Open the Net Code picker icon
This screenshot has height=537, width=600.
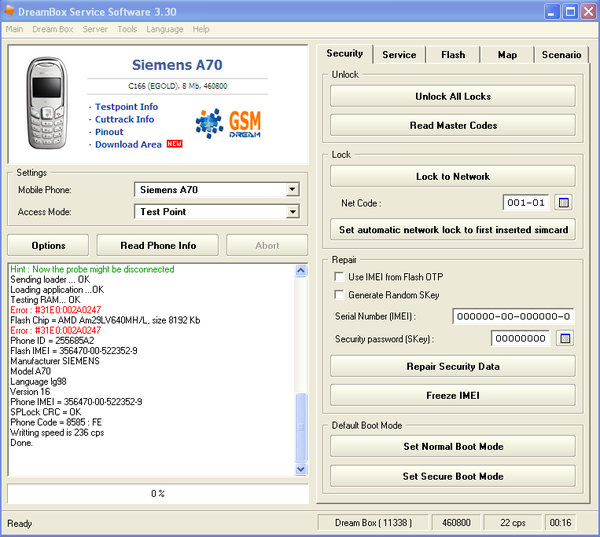[x=563, y=203]
